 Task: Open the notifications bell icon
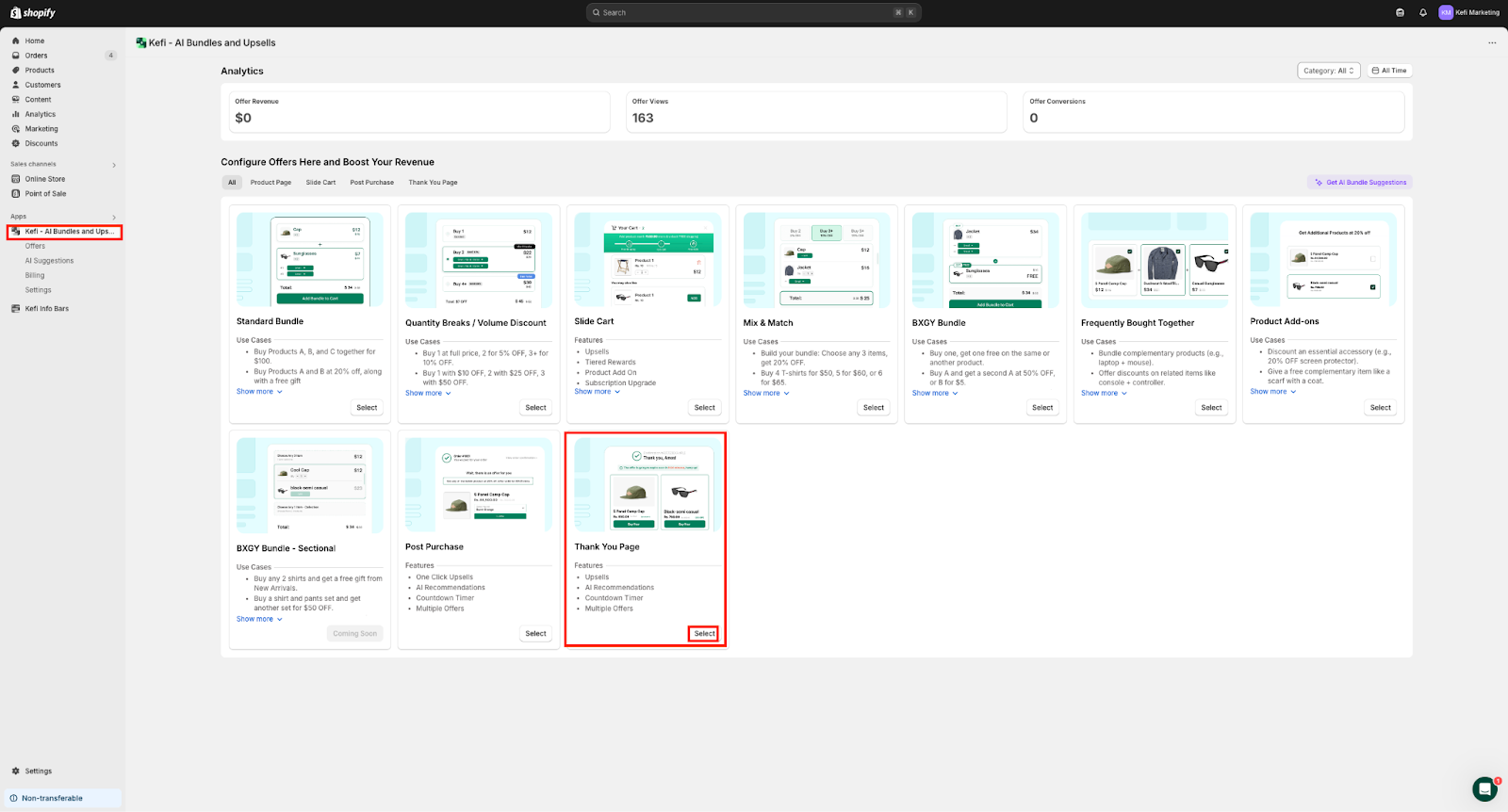pos(1422,12)
